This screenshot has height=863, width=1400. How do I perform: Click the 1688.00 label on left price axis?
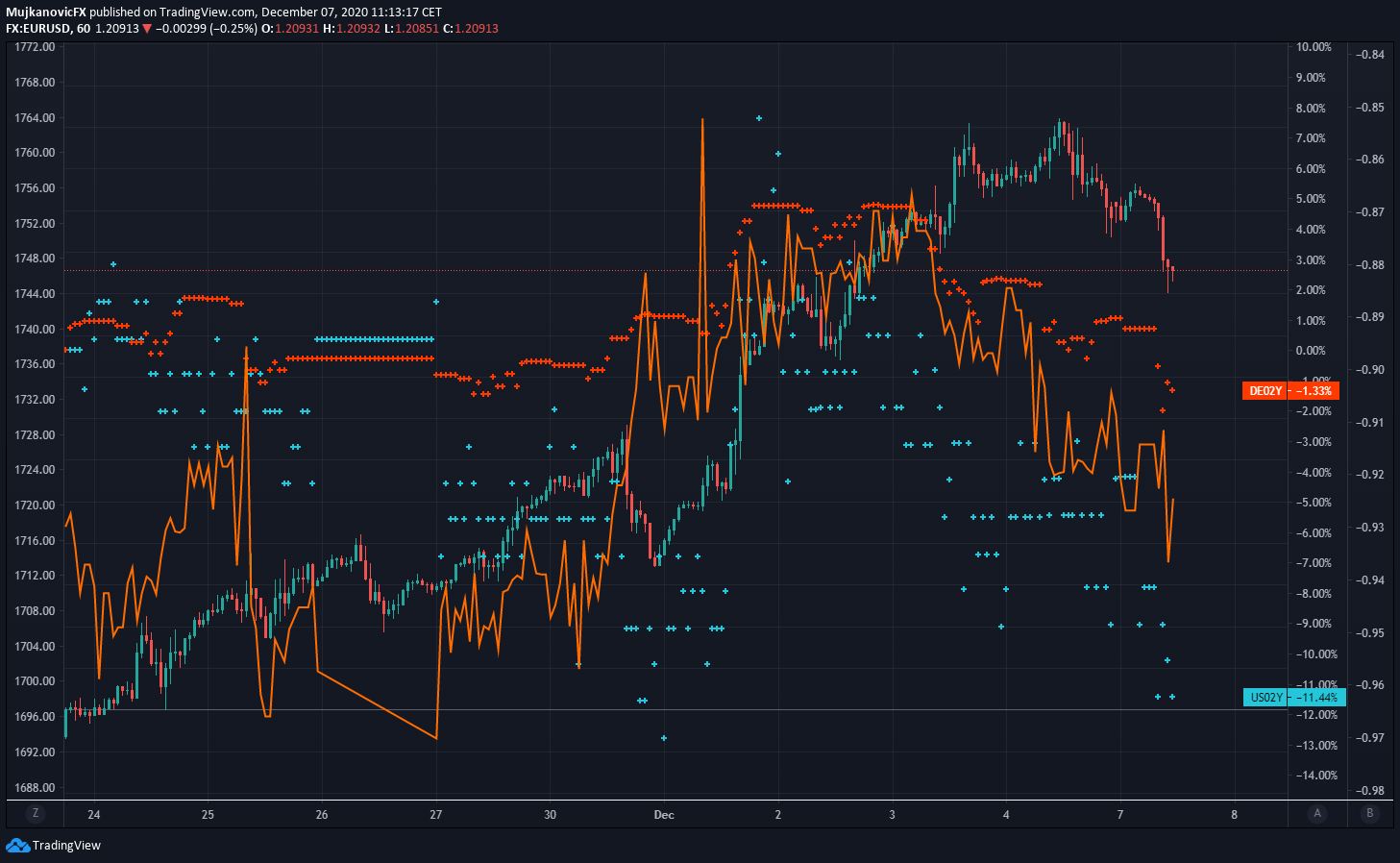35,788
